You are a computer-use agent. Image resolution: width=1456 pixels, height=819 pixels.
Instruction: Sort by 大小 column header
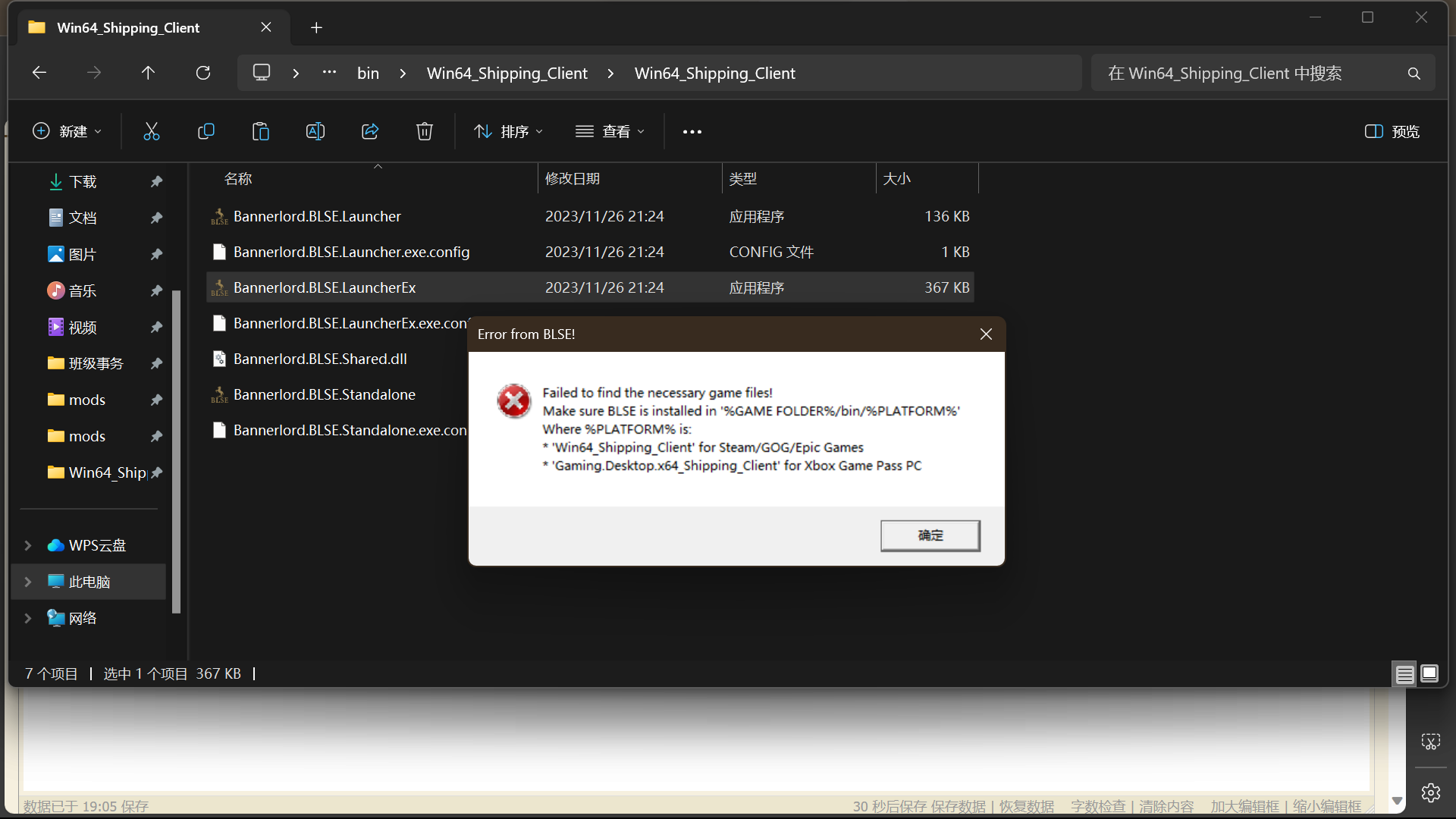pos(927,179)
